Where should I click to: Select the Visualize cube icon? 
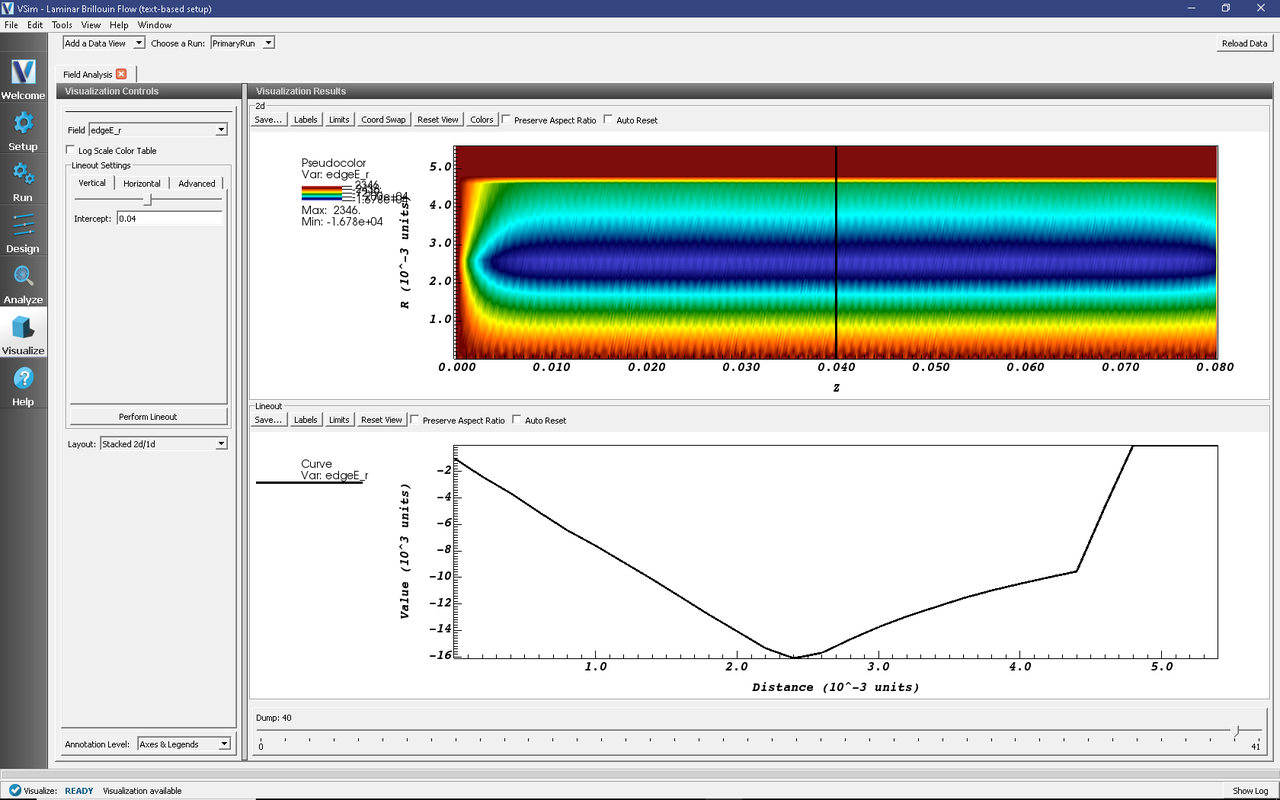[23, 328]
